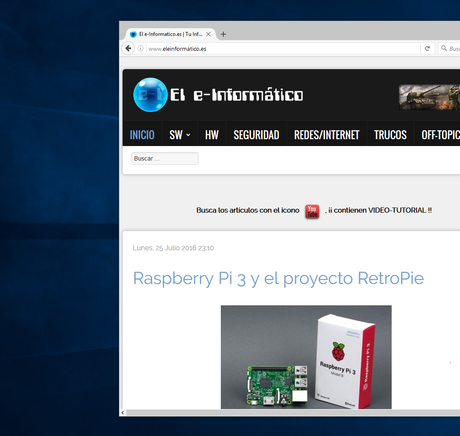Click the magnifier icon in browser search box
The height and width of the screenshot is (436, 460).
(444, 48)
